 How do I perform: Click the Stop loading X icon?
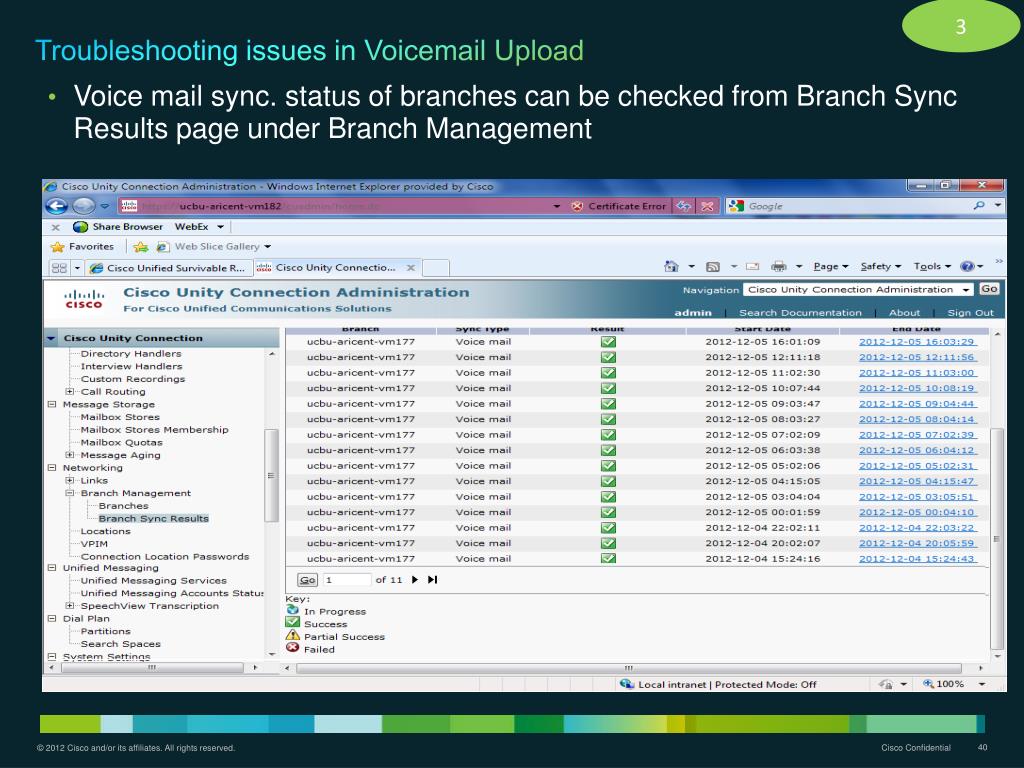[x=707, y=206]
